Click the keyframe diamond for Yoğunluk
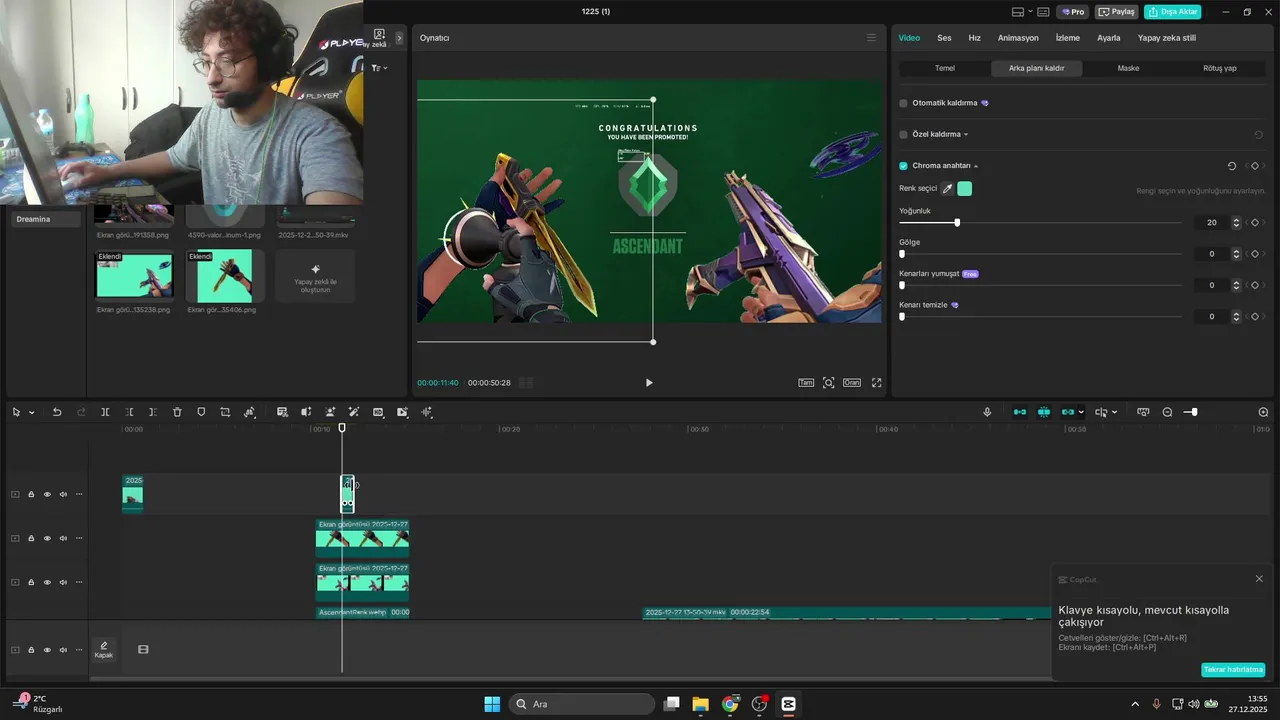This screenshot has height=720, width=1280. (1255, 222)
